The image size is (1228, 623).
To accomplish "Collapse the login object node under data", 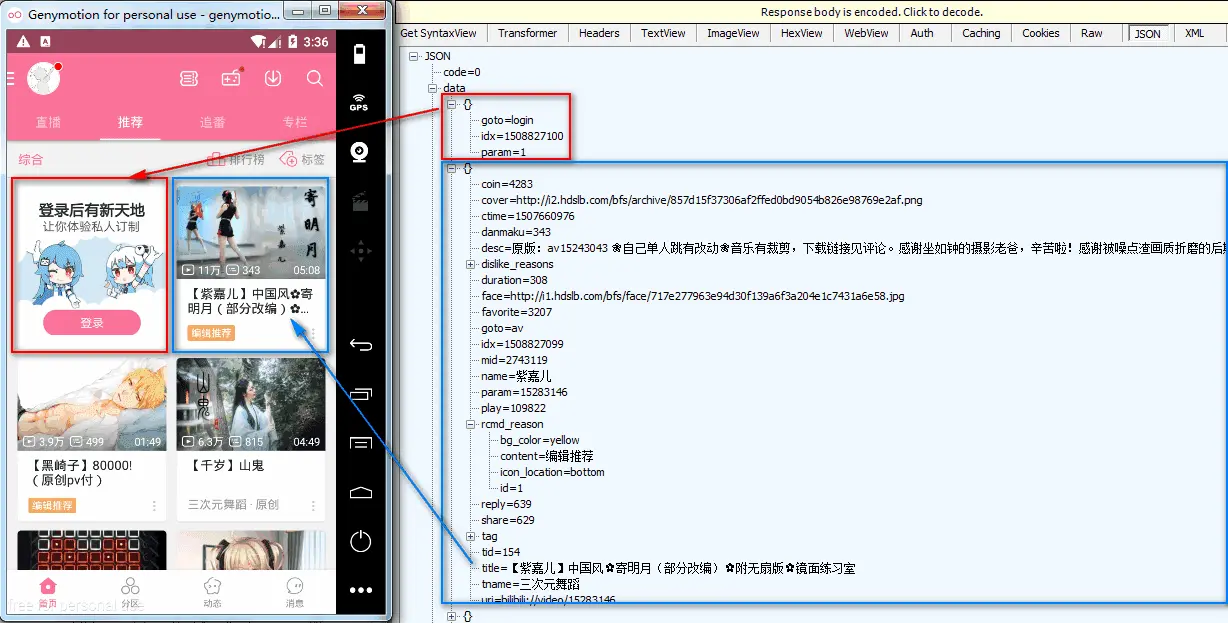I will [x=452, y=105].
